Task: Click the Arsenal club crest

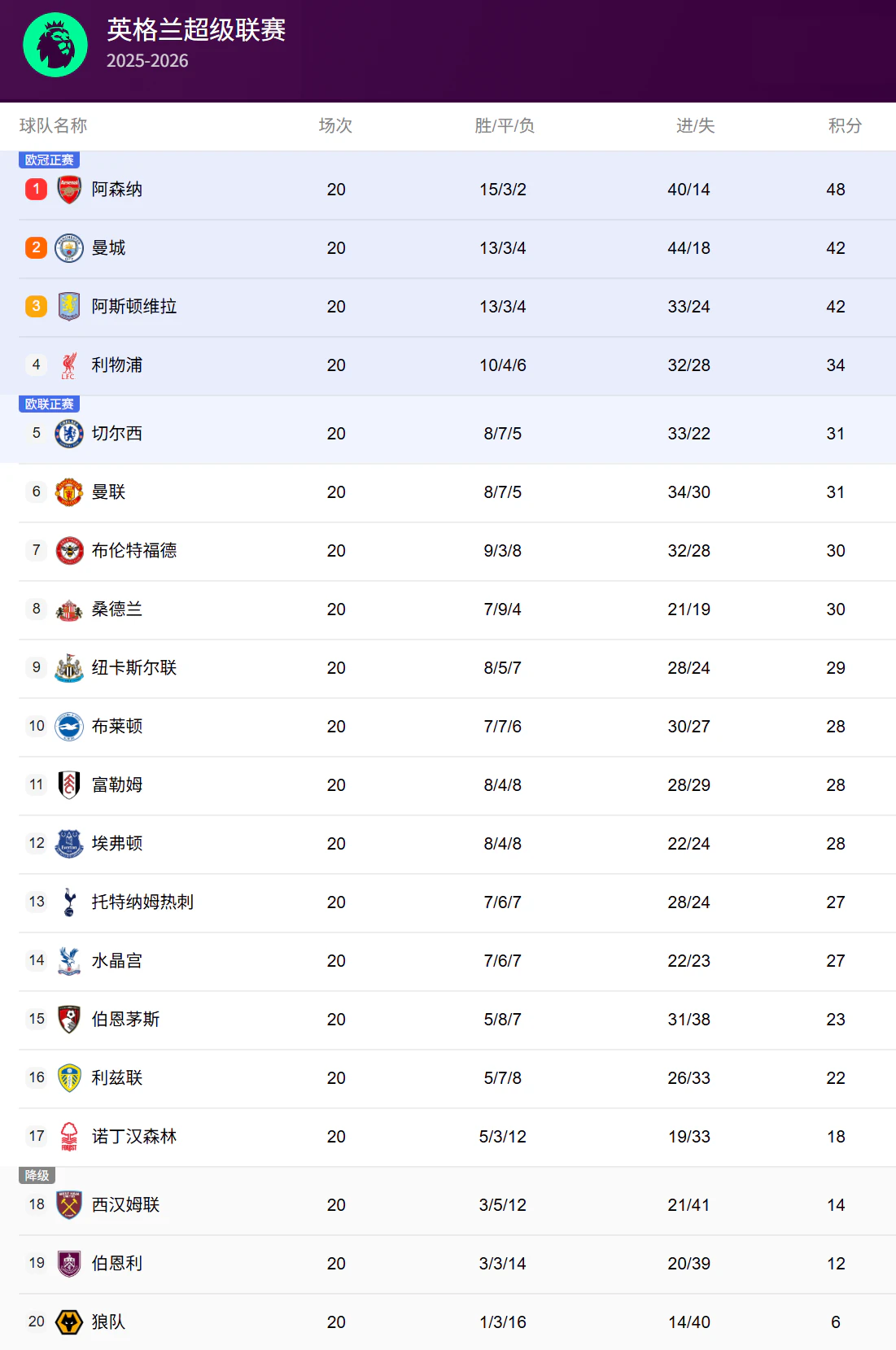Action: coord(69,190)
